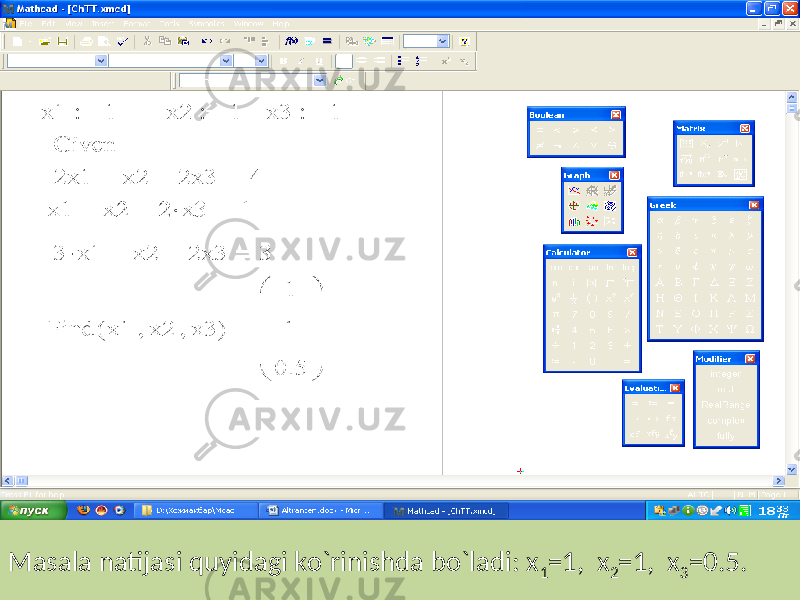Toggle Bold formatting

(284, 61)
